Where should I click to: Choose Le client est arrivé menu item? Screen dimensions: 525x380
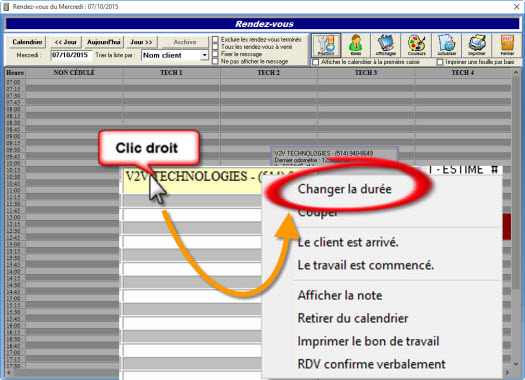pyautogui.click(x=348, y=242)
